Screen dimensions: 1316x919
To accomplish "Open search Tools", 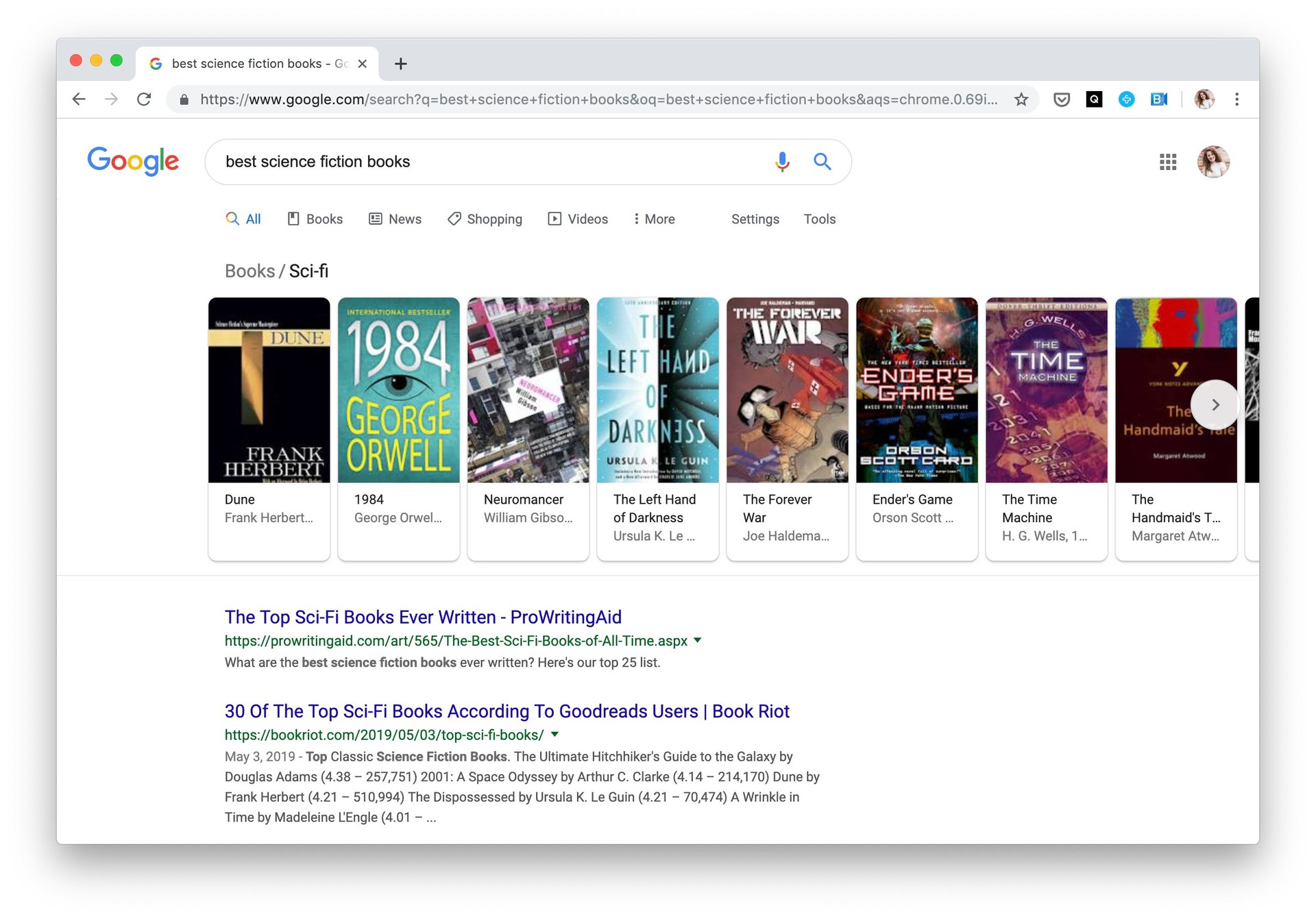I will tap(820, 219).
